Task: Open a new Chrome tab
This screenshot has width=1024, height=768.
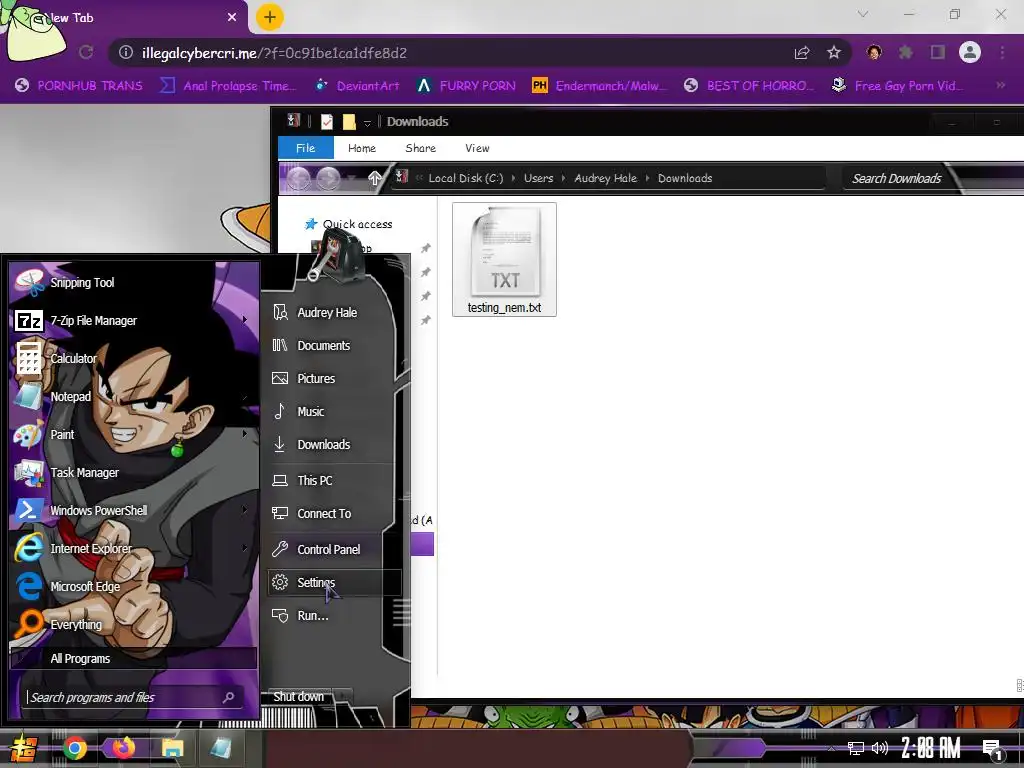Action: point(270,17)
